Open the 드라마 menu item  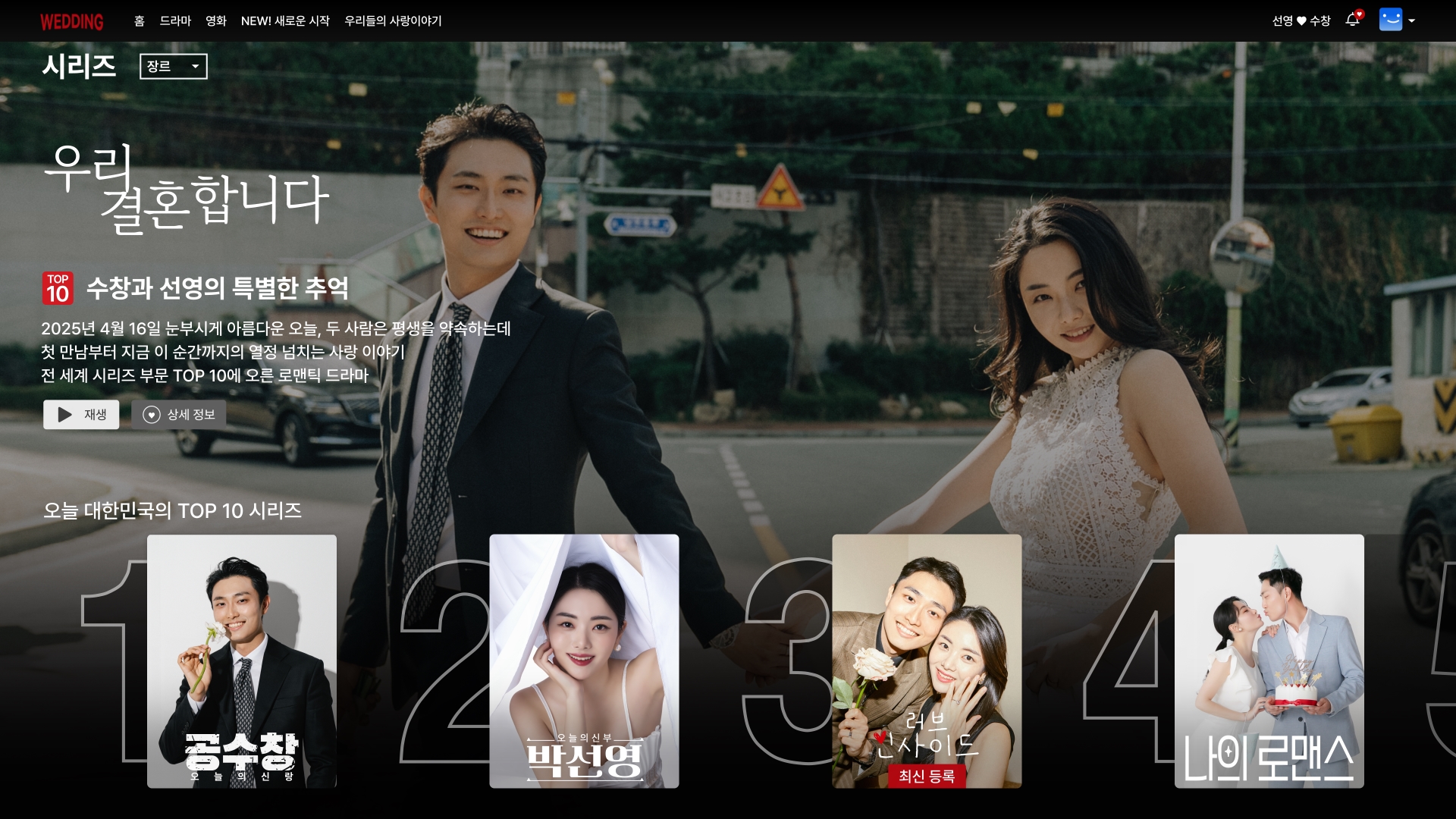(x=175, y=21)
